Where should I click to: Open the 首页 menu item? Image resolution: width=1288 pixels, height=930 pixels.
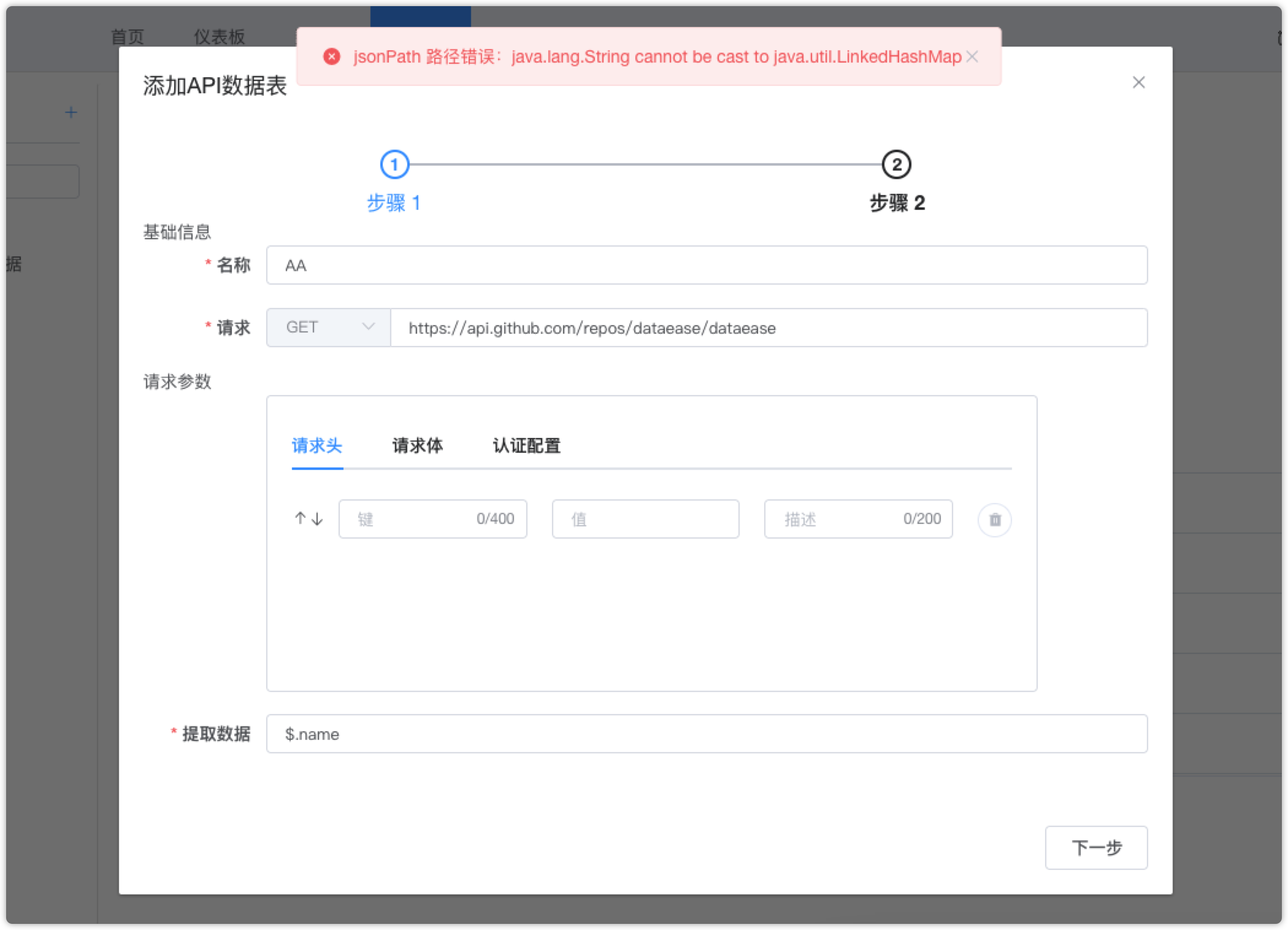(127, 36)
